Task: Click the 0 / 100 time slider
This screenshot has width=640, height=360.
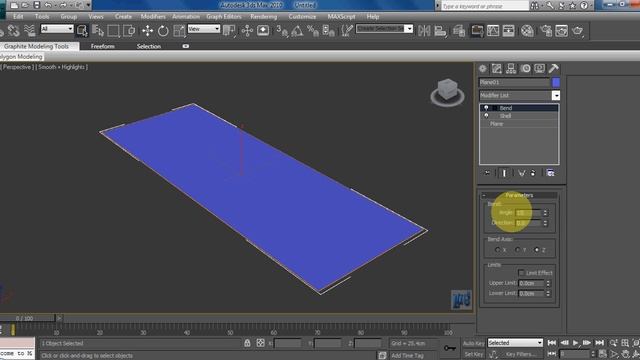Action: tap(27, 318)
